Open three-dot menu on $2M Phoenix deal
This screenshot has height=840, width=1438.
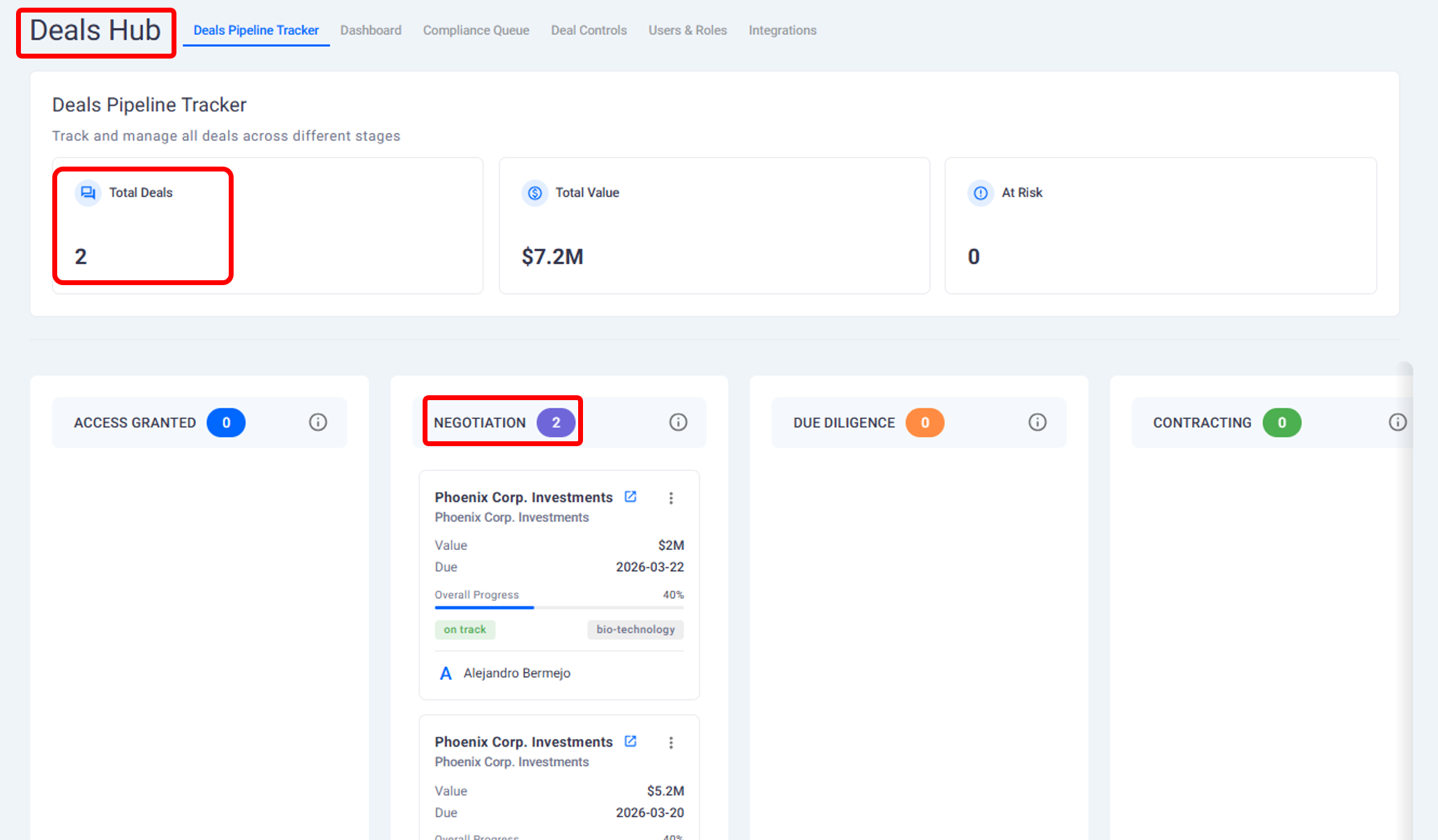click(x=671, y=498)
